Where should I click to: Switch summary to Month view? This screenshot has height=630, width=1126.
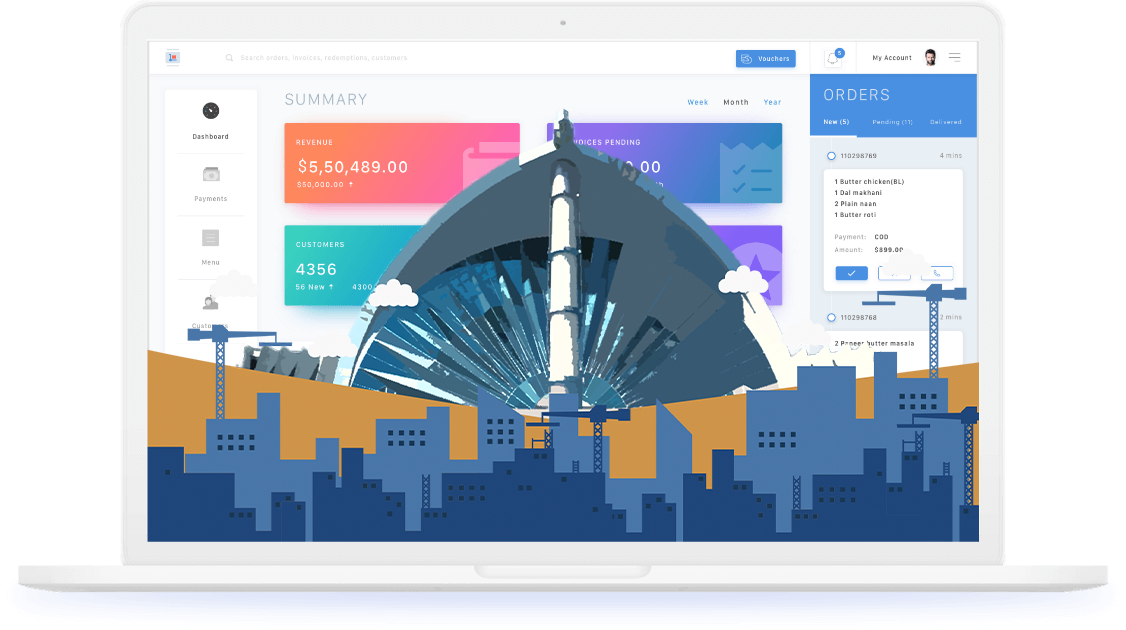[x=736, y=103]
